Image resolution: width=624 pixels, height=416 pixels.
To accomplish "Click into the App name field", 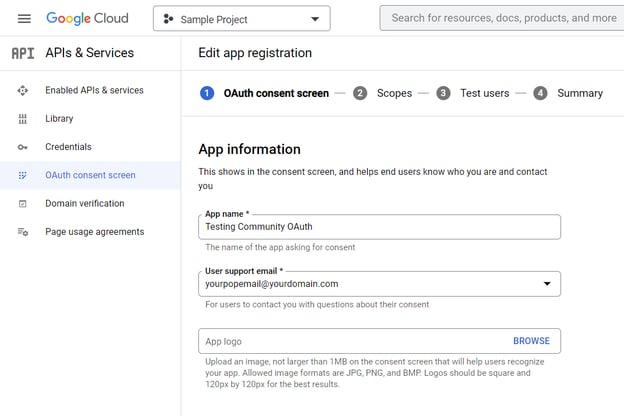I will click(x=379, y=228).
